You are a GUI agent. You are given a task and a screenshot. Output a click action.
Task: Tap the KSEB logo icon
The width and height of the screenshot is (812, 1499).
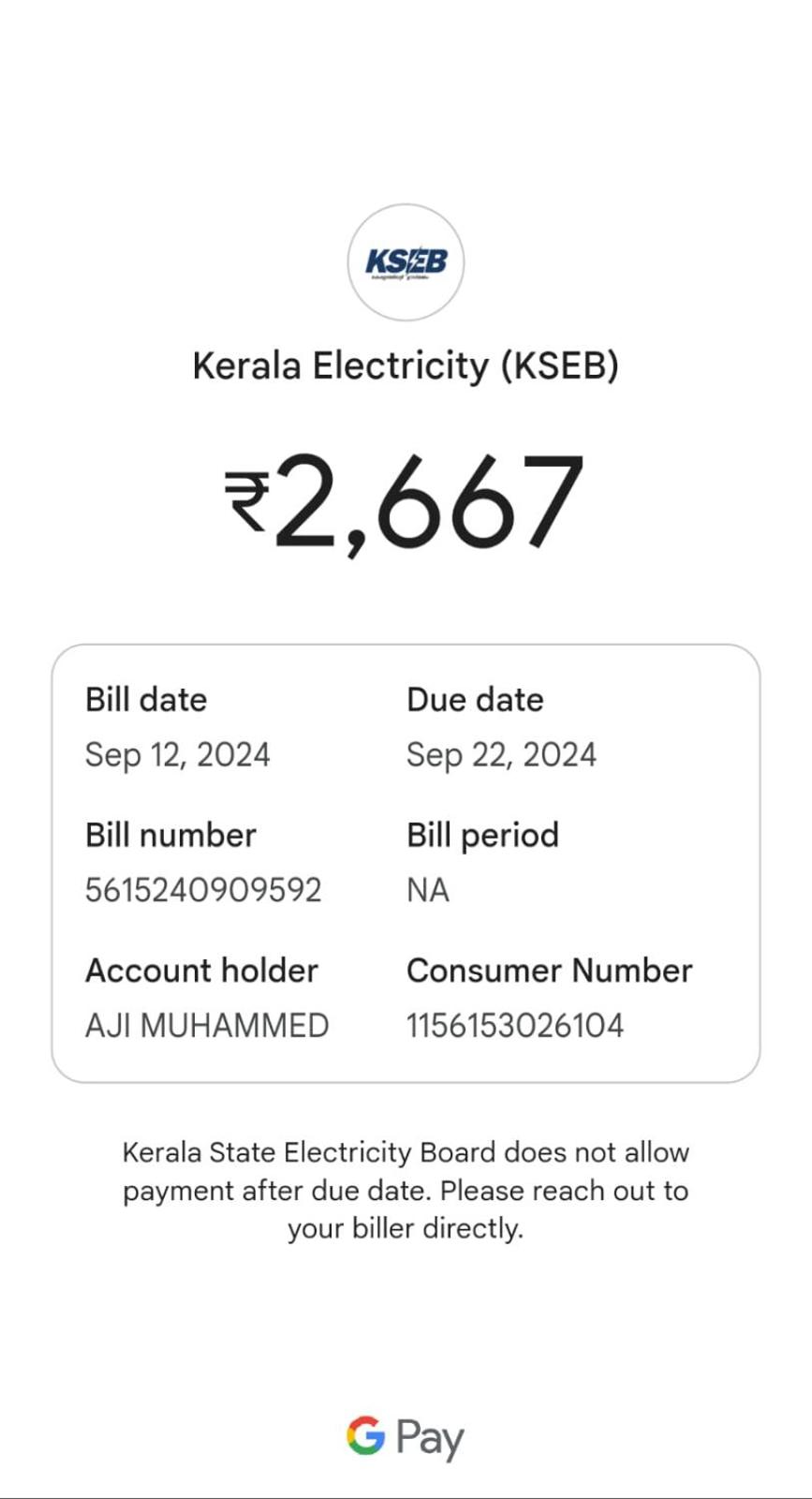point(406,263)
